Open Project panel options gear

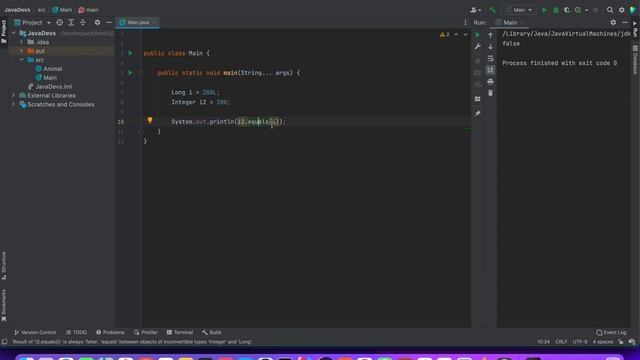tap(97, 22)
